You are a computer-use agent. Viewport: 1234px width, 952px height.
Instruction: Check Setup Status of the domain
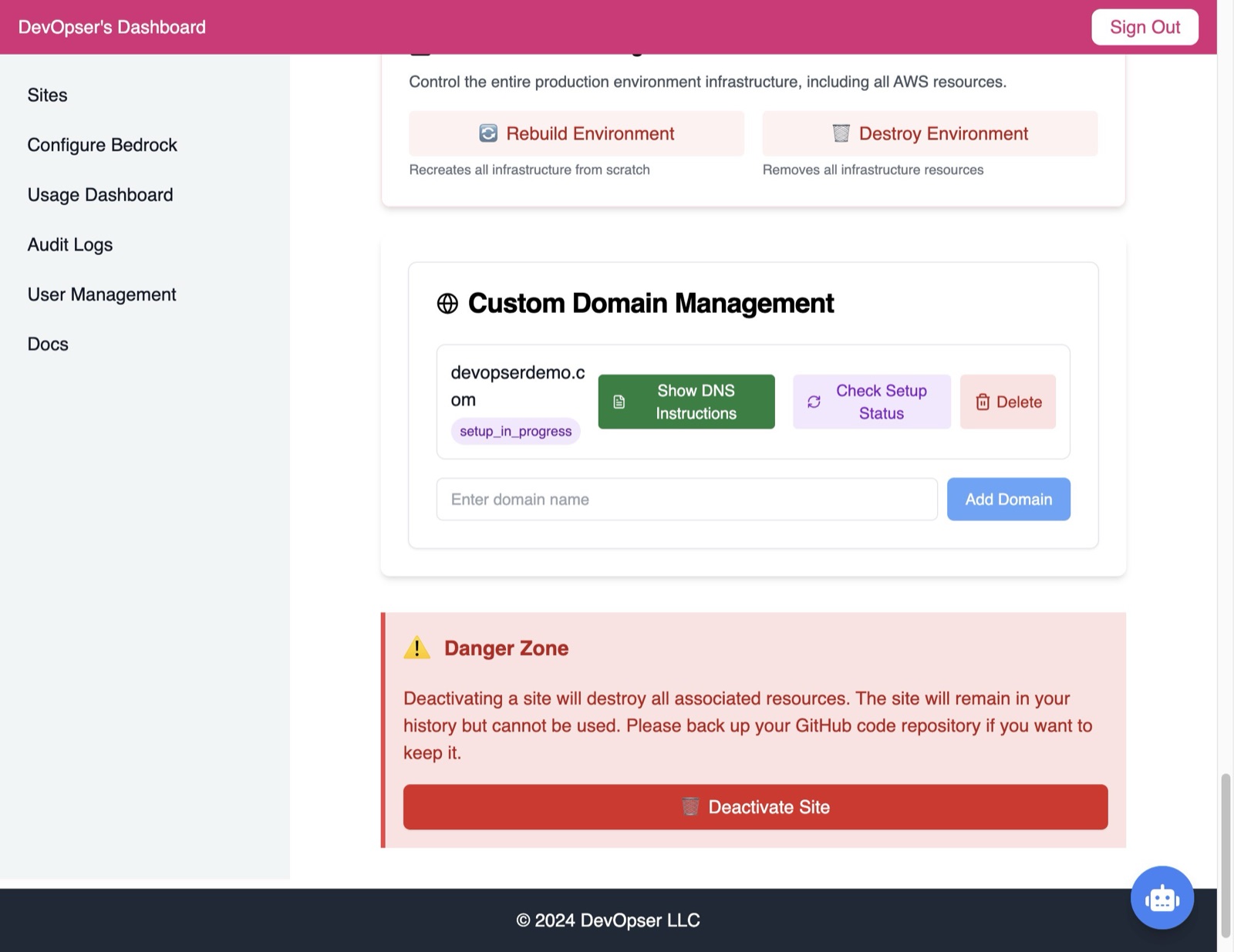[x=872, y=402]
